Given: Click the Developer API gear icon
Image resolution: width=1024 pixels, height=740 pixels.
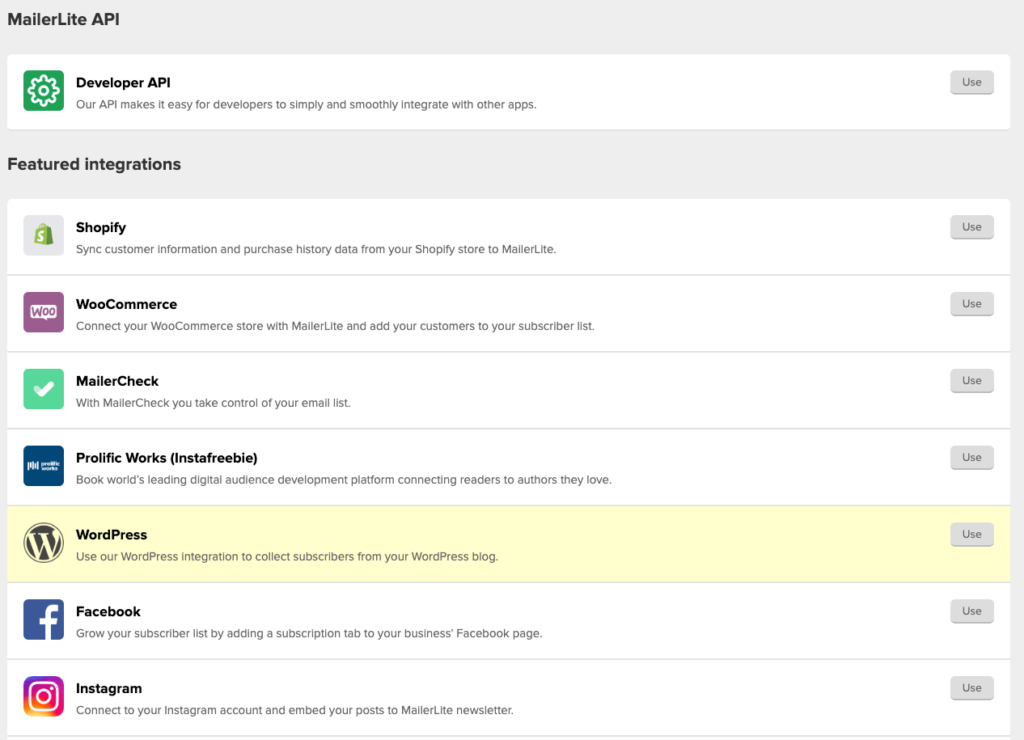Looking at the screenshot, I should click(x=43, y=91).
